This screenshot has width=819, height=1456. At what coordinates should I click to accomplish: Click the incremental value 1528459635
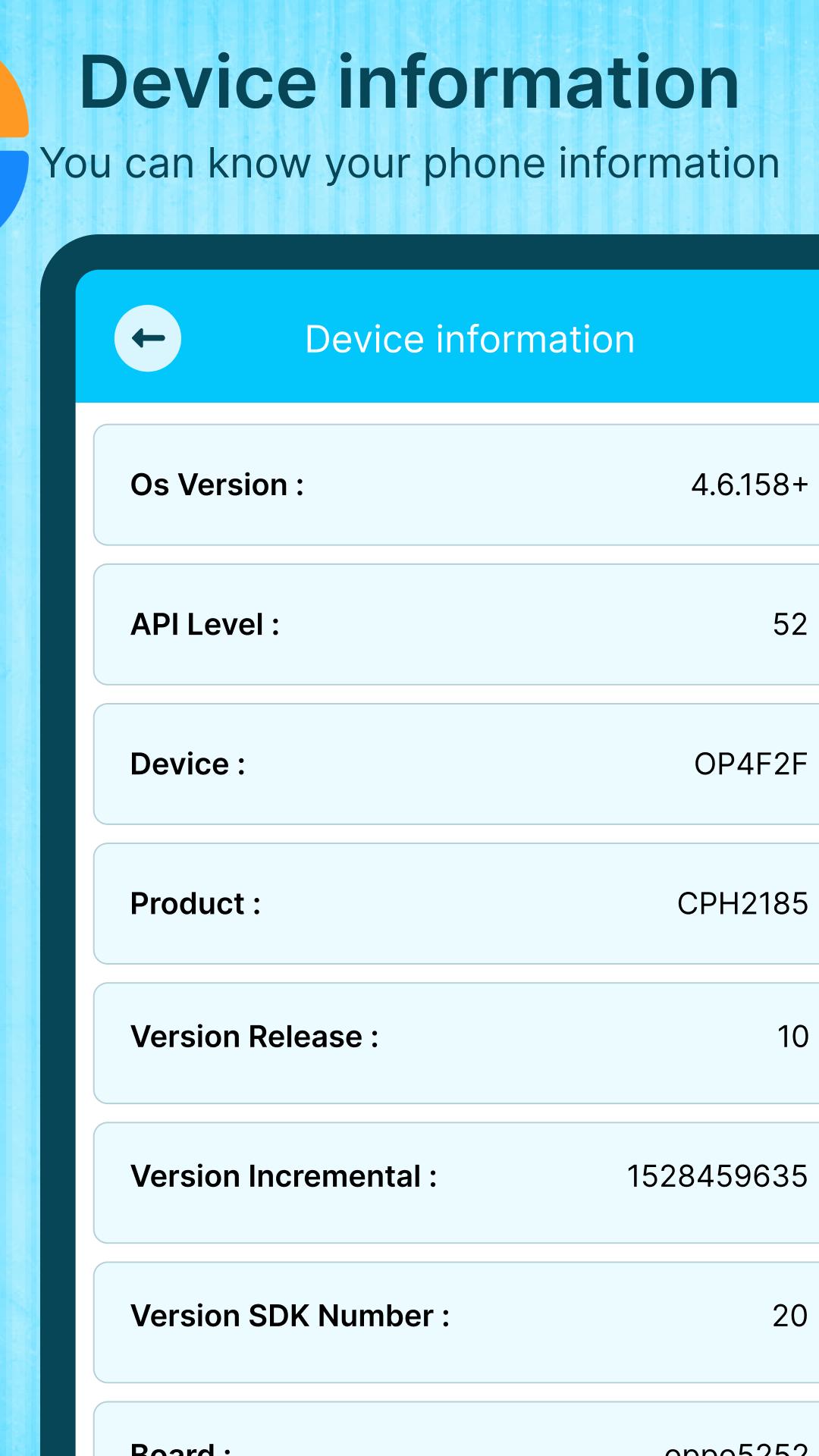[717, 1176]
